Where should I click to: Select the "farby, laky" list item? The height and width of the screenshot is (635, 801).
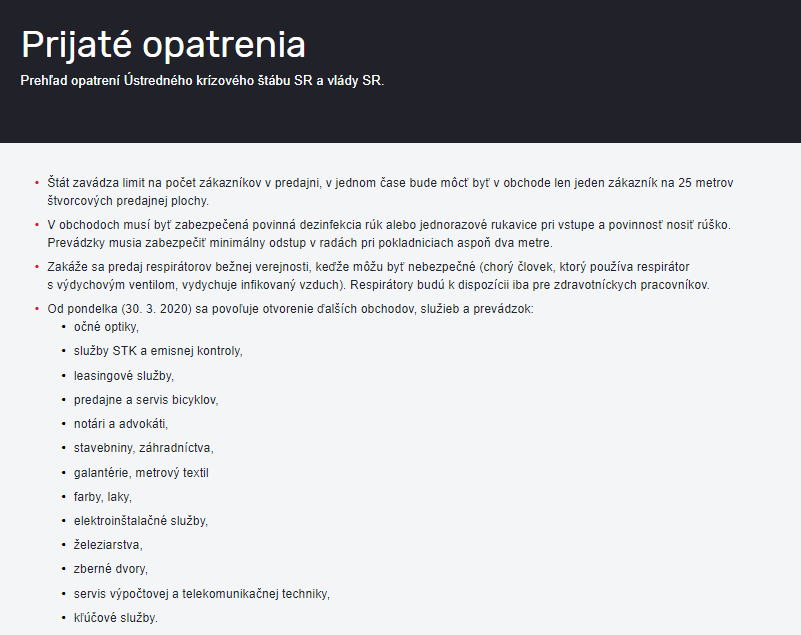click(x=103, y=497)
